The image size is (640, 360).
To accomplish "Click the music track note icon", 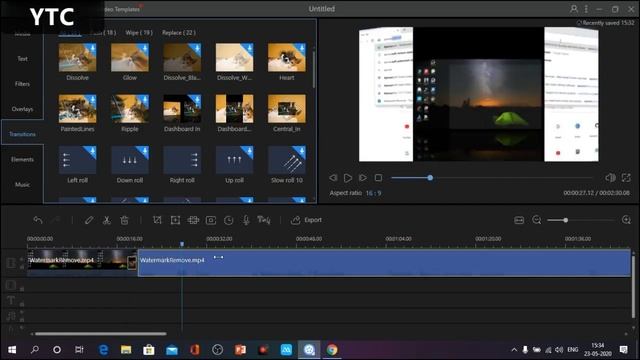I will coord(11,316).
